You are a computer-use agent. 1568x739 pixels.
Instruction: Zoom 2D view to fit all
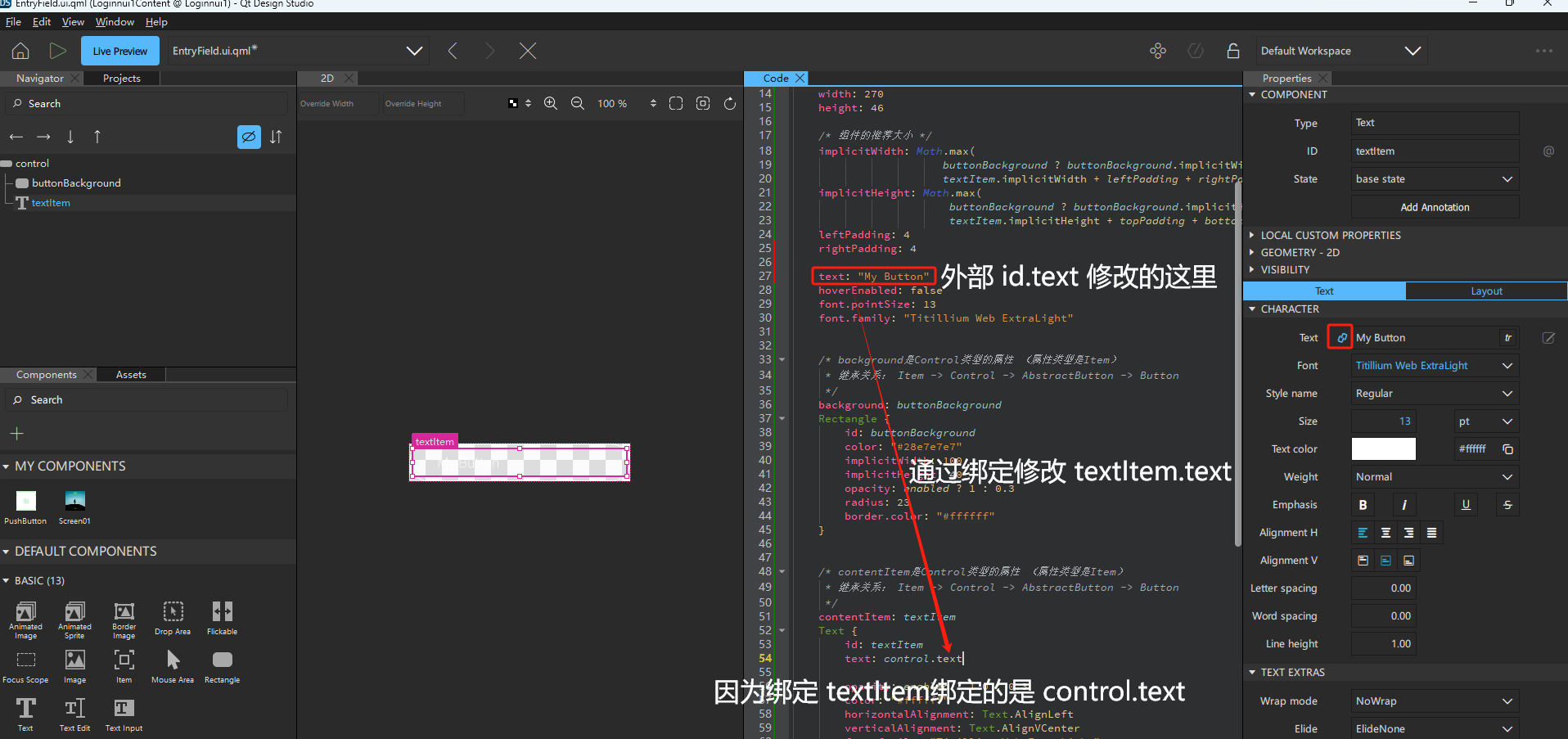click(676, 103)
